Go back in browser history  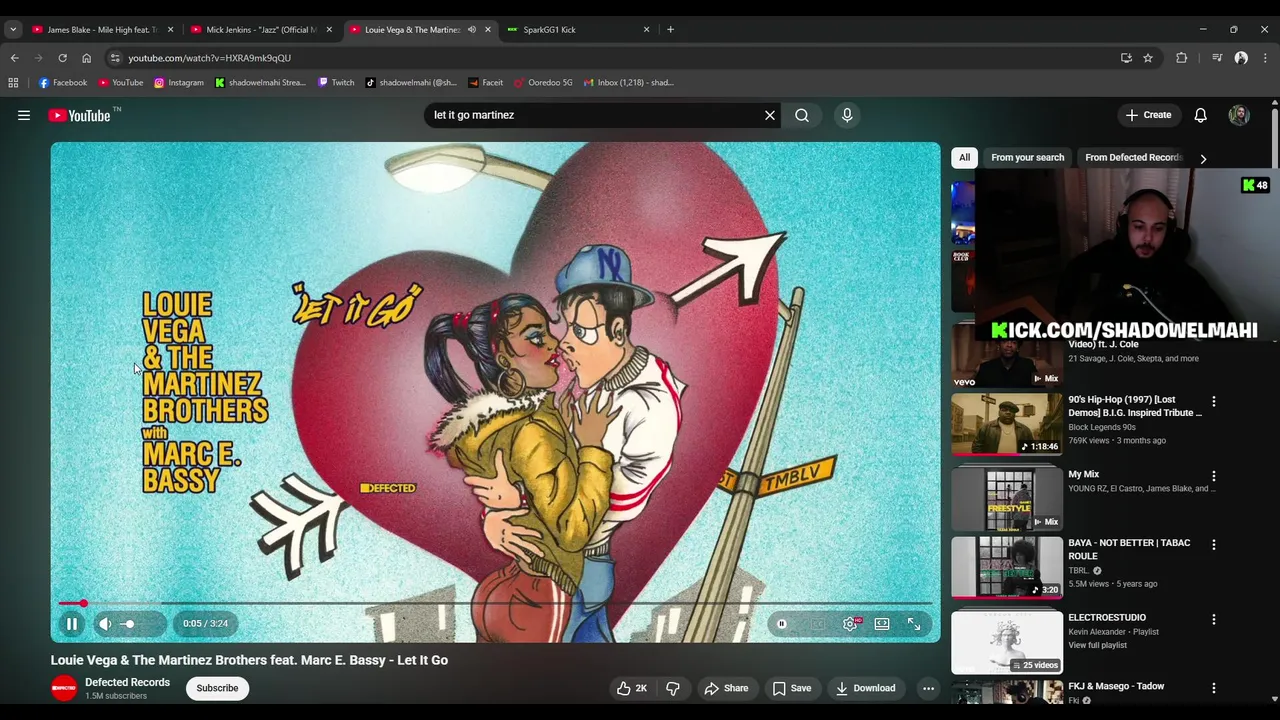point(15,58)
